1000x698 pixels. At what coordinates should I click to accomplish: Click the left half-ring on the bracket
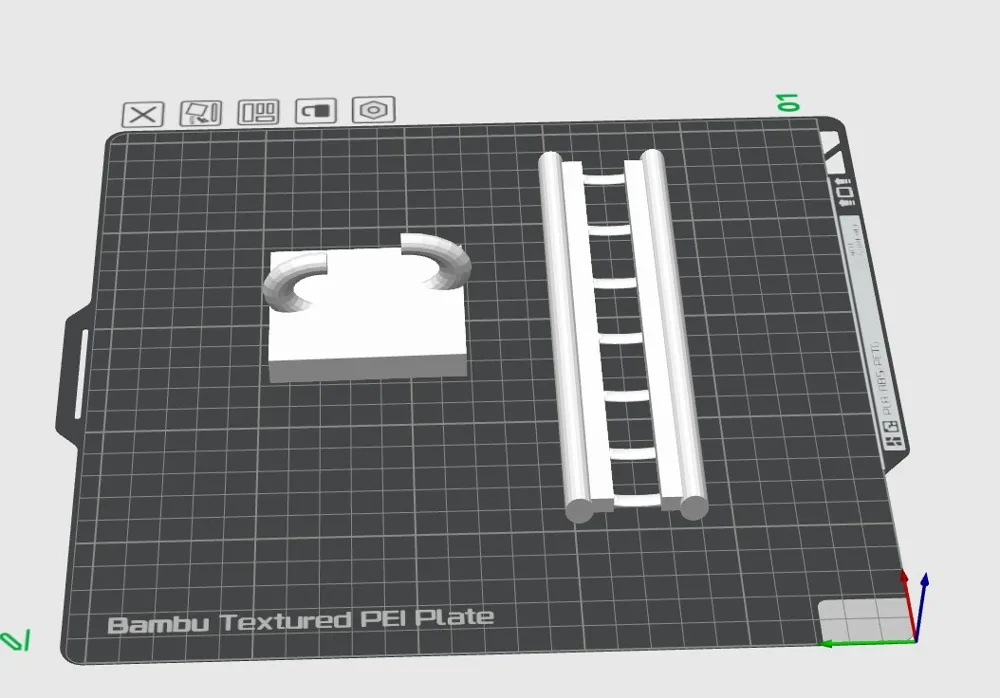[290, 283]
